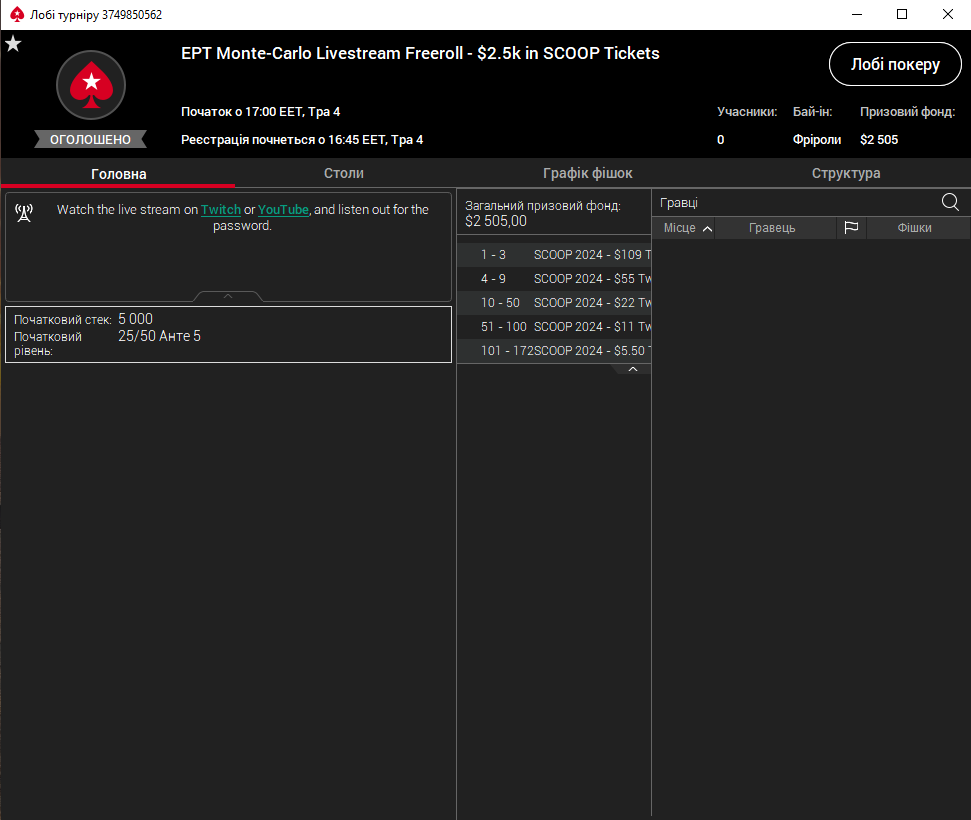Screen dimensions: 971x820
Task: Click total prize pool $2 505,00
Action: (495, 221)
